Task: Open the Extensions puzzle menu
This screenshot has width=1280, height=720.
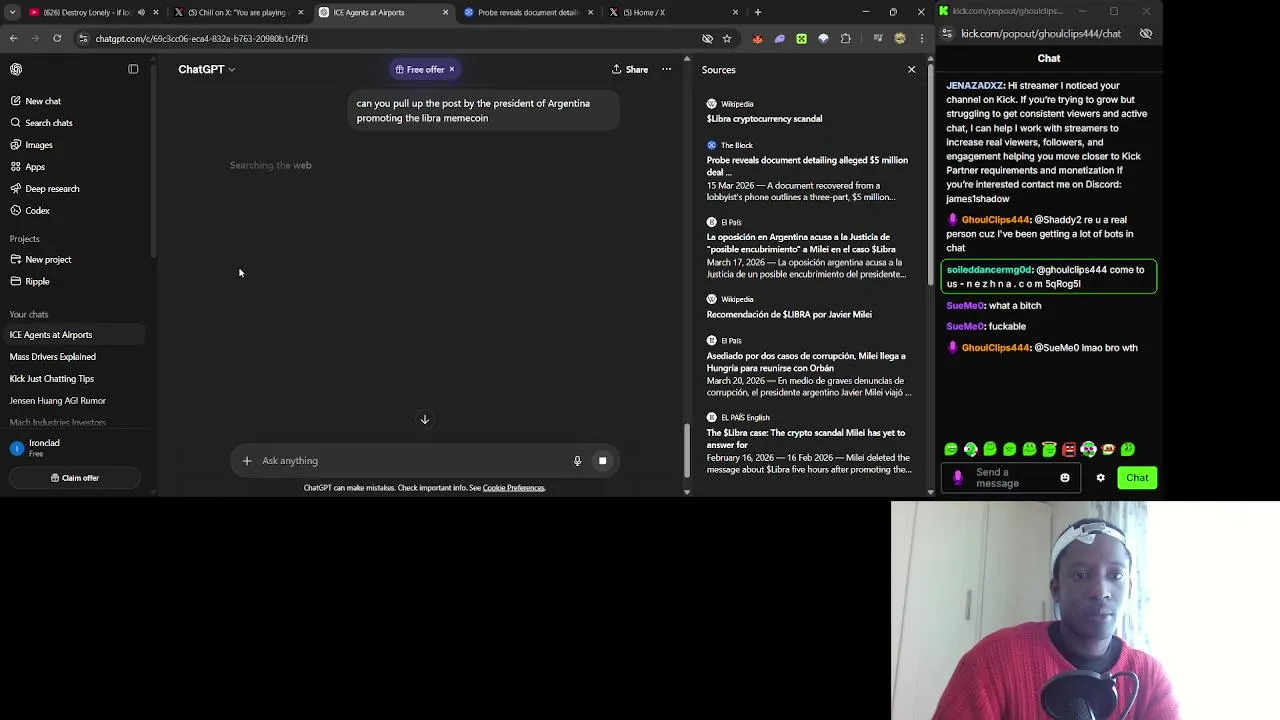Action: tap(845, 39)
